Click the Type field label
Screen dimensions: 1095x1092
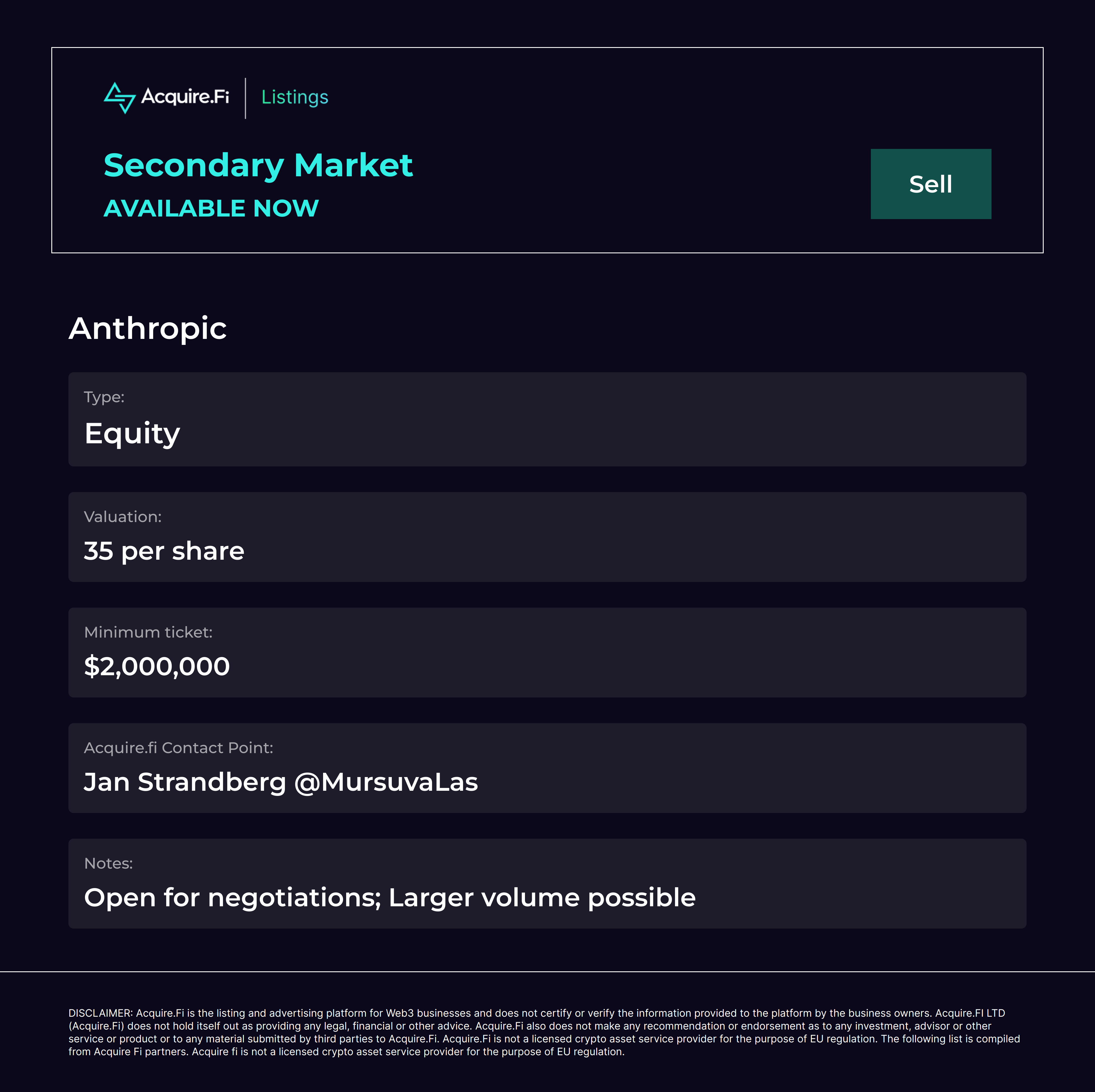click(x=104, y=397)
